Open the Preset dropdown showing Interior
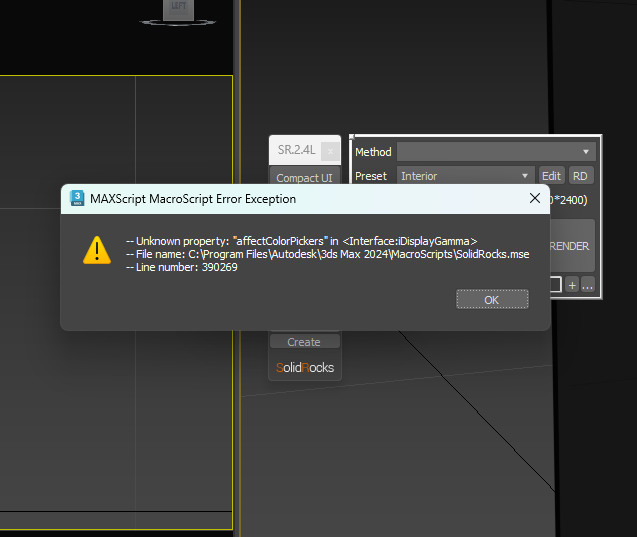637x537 pixels. [x=466, y=176]
